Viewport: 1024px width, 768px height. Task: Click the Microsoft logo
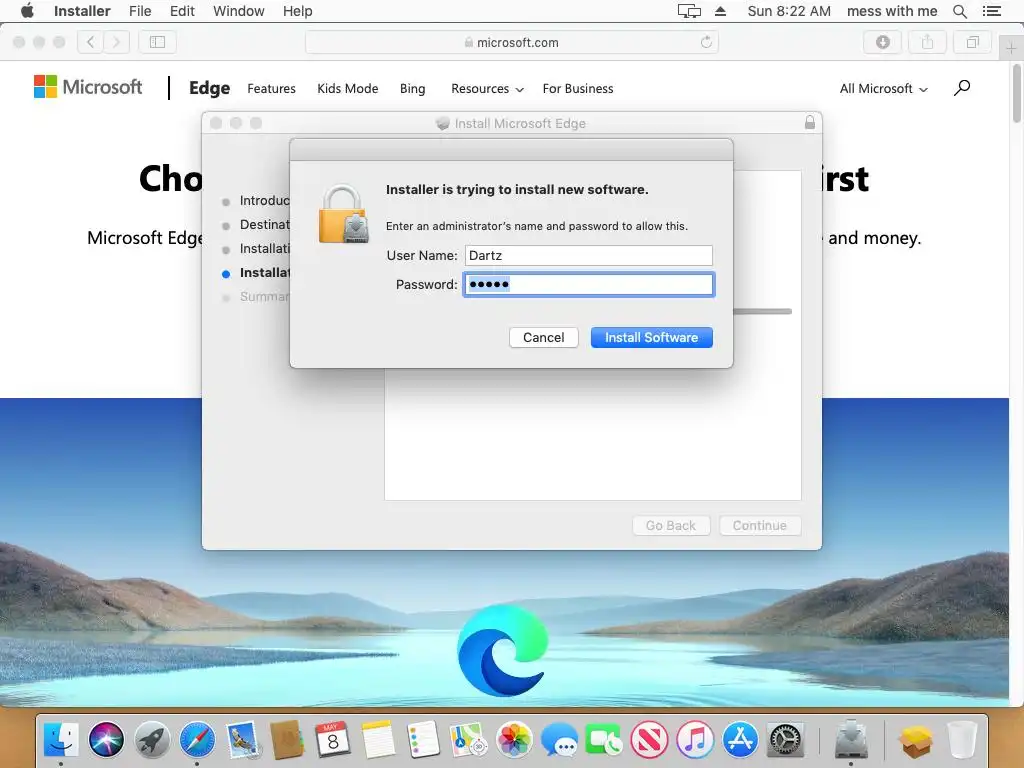coord(88,87)
